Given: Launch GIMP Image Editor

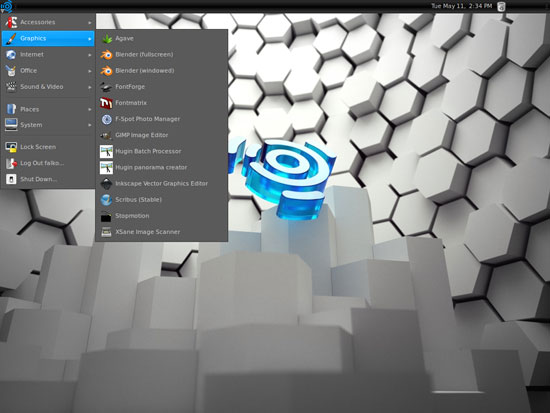Looking at the screenshot, I should (162, 135).
